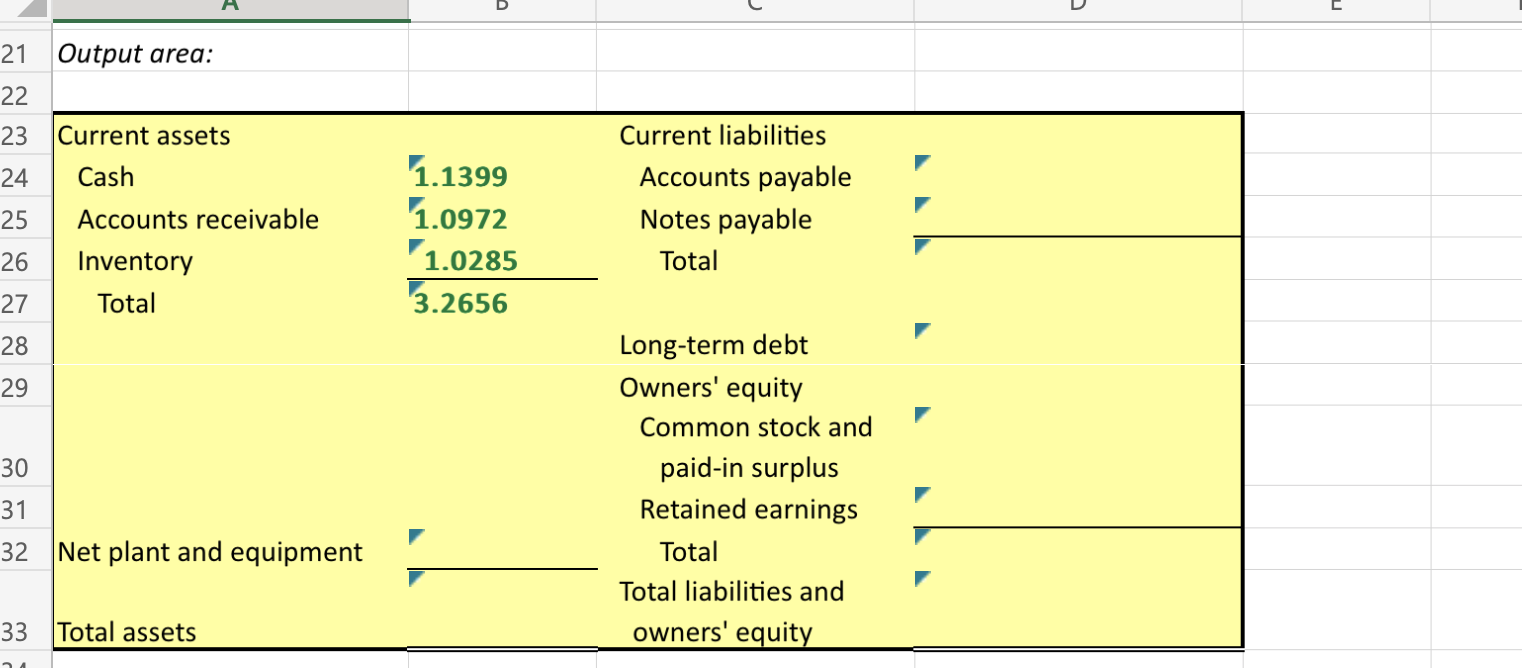Click the 'Retained earnings' label cell

pos(755,508)
